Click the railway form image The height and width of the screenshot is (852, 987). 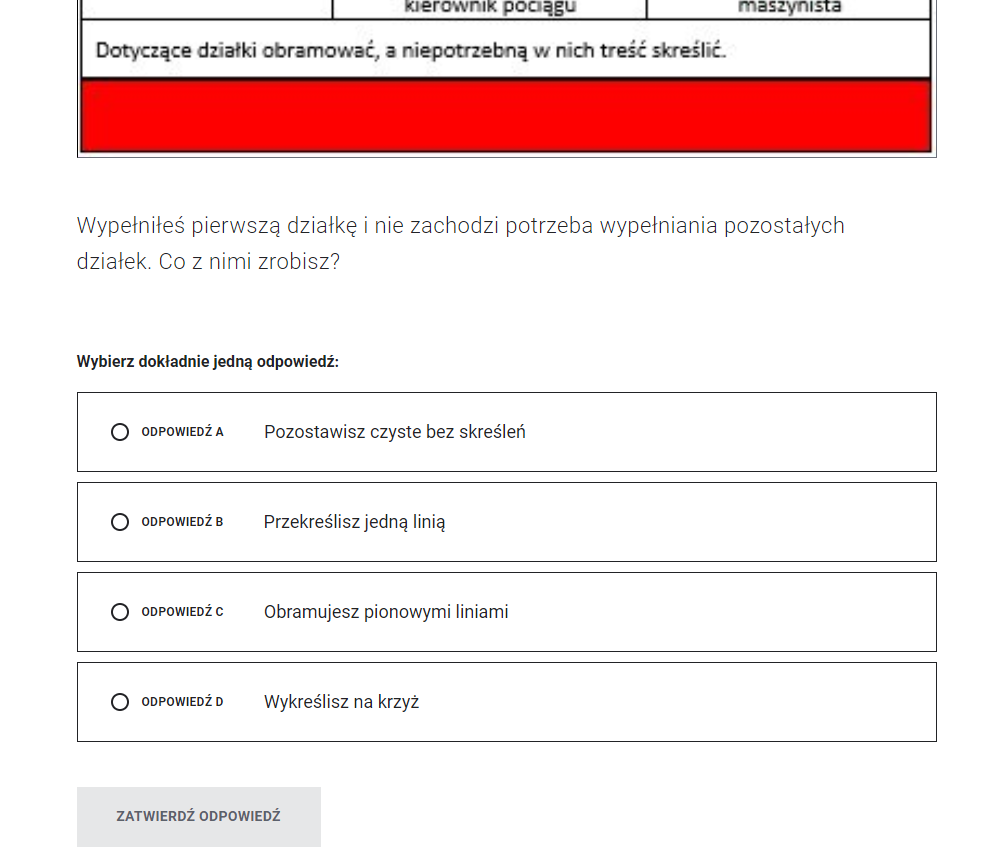tap(507, 78)
